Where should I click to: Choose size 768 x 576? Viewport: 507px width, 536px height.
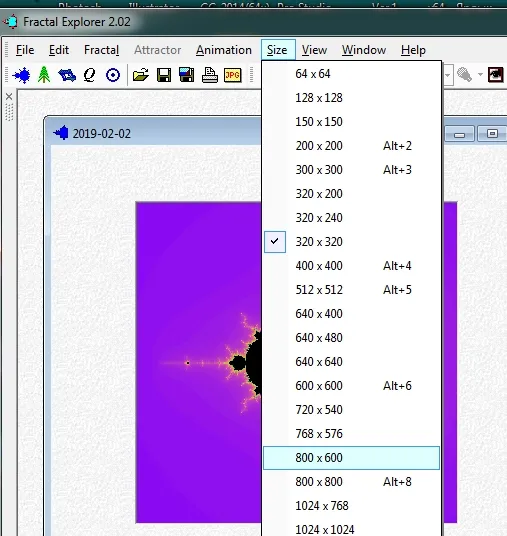pos(351,433)
